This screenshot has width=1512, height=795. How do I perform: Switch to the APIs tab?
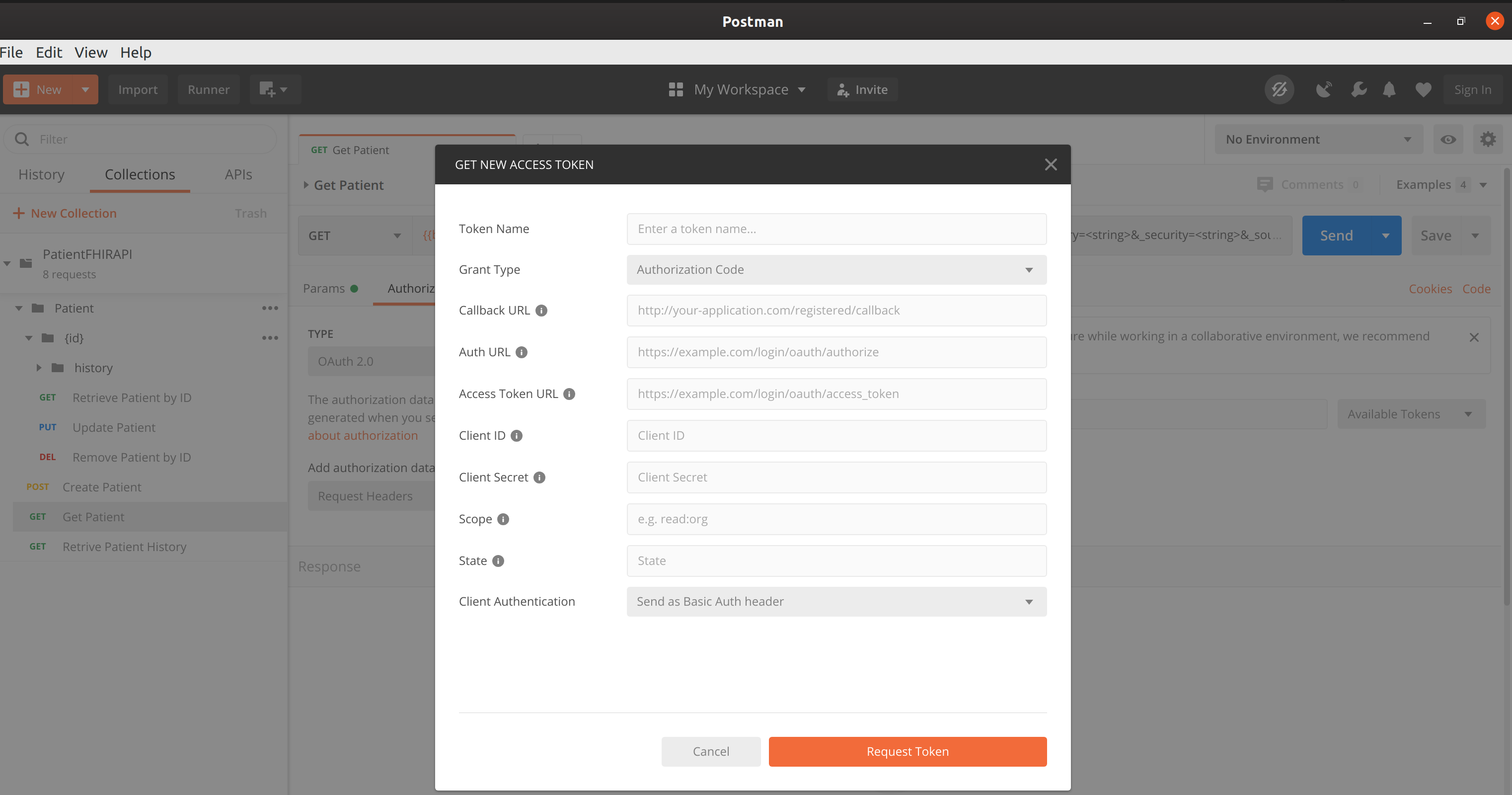pyautogui.click(x=238, y=174)
